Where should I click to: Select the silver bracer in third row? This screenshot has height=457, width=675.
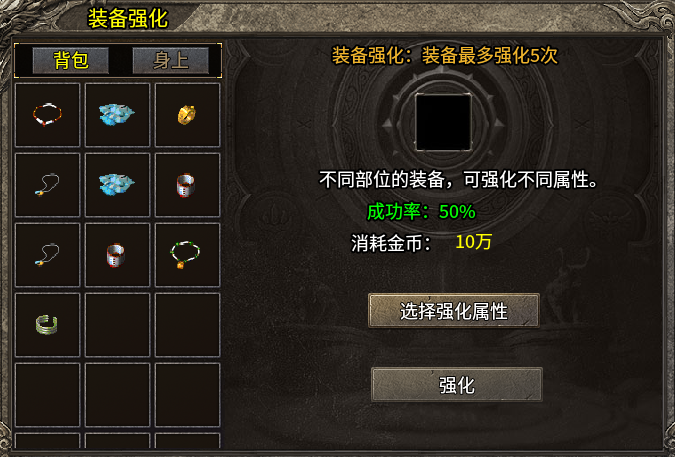coord(117,255)
